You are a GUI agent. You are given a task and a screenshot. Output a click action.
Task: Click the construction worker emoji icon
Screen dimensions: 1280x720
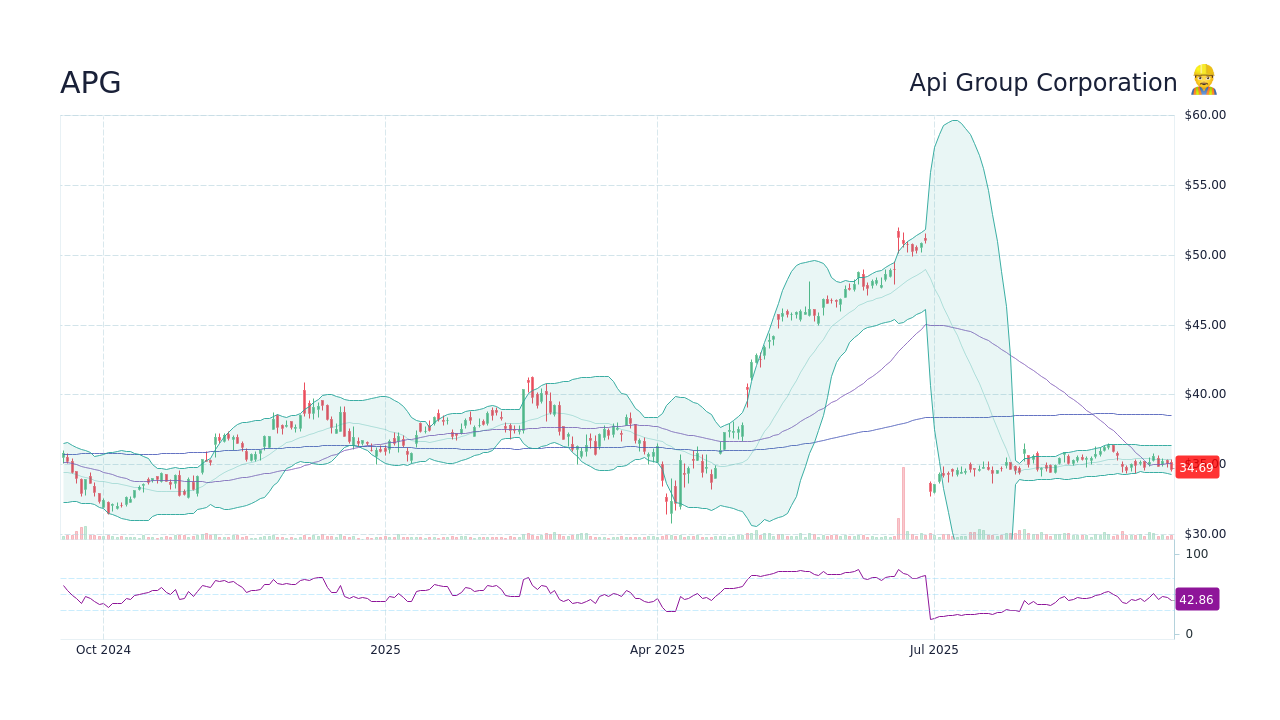tap(1203, 82)
